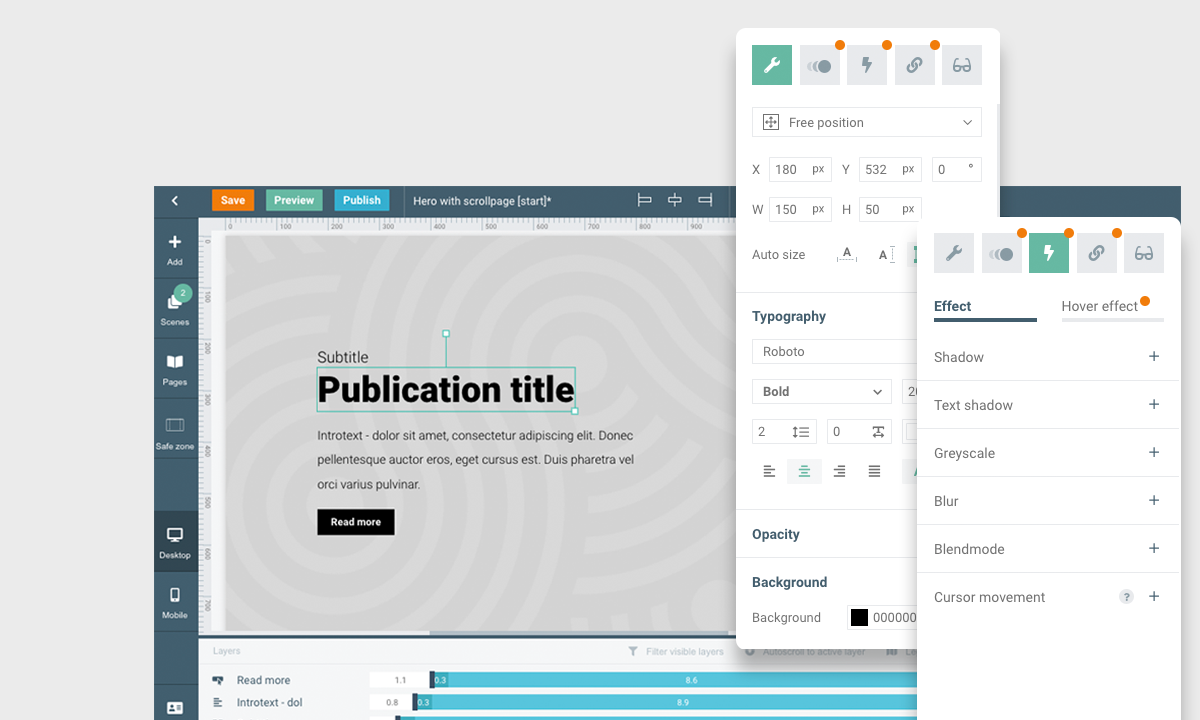The image size is (1200, 720).
Task: Select the link tab in back panel
Action: pos(915,65)
